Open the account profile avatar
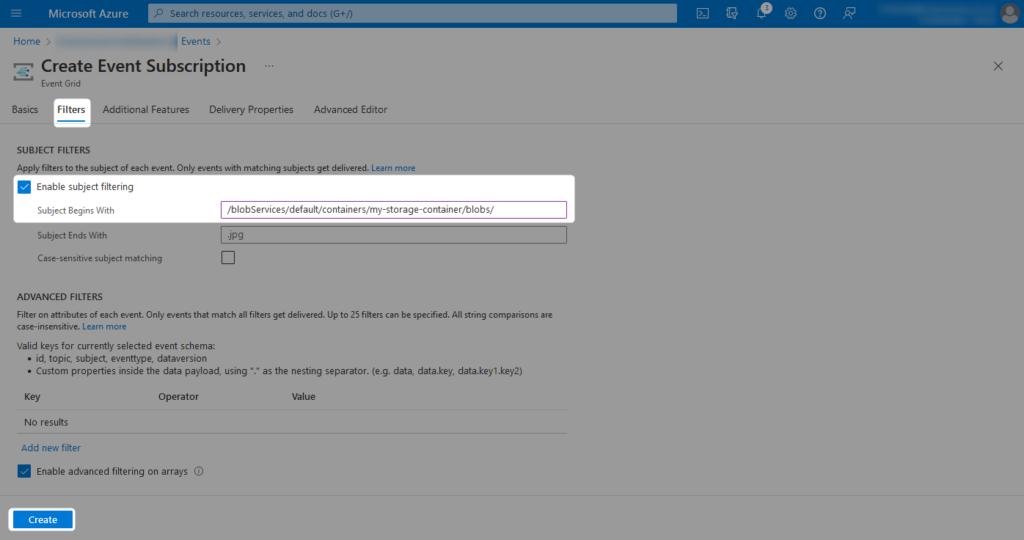The width and height of the screenshot is (1024, 540). click(1008, 13)
